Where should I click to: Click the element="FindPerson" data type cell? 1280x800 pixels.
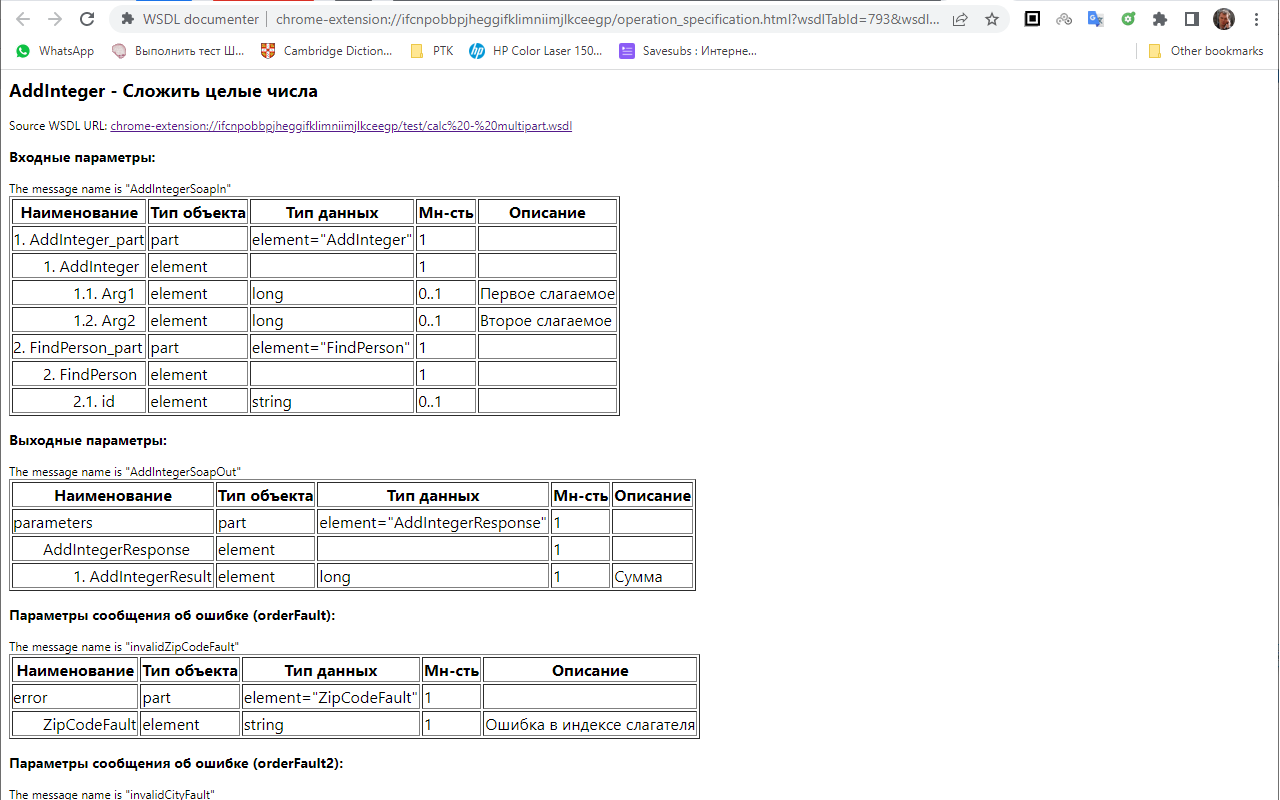coord(332,347)
